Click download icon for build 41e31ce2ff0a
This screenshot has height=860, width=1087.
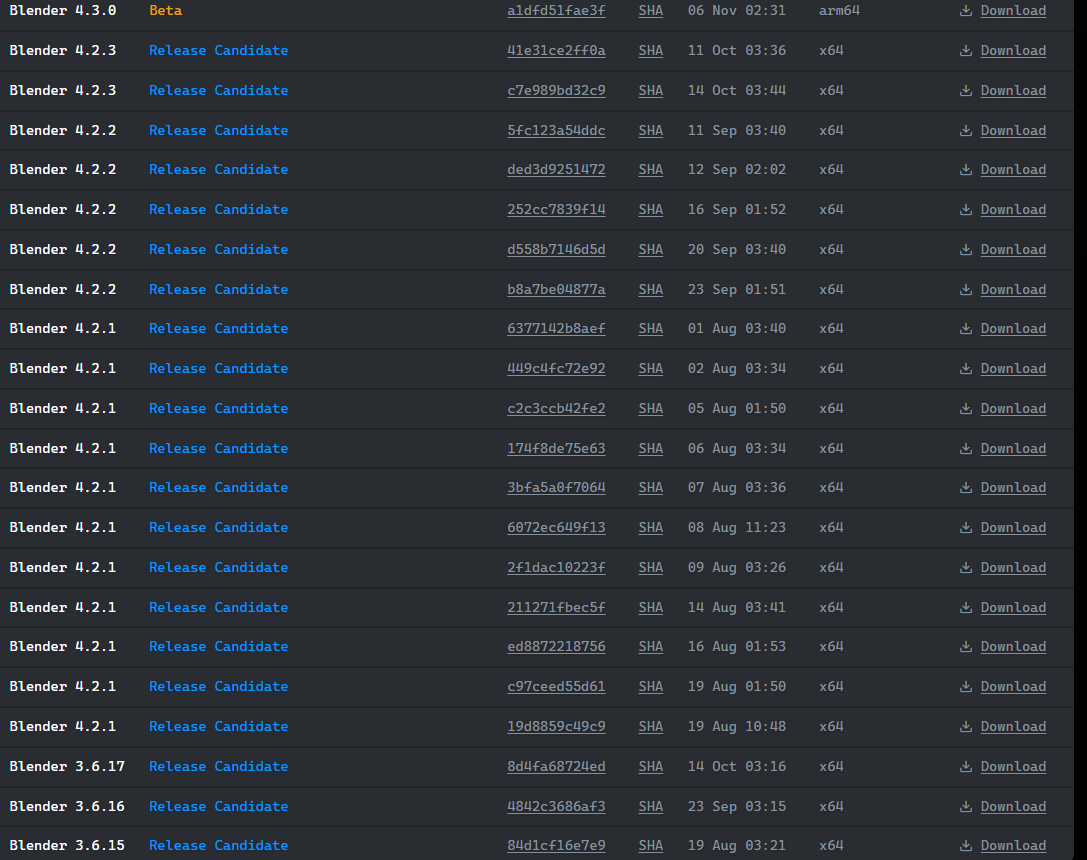[x=966, y=51]
